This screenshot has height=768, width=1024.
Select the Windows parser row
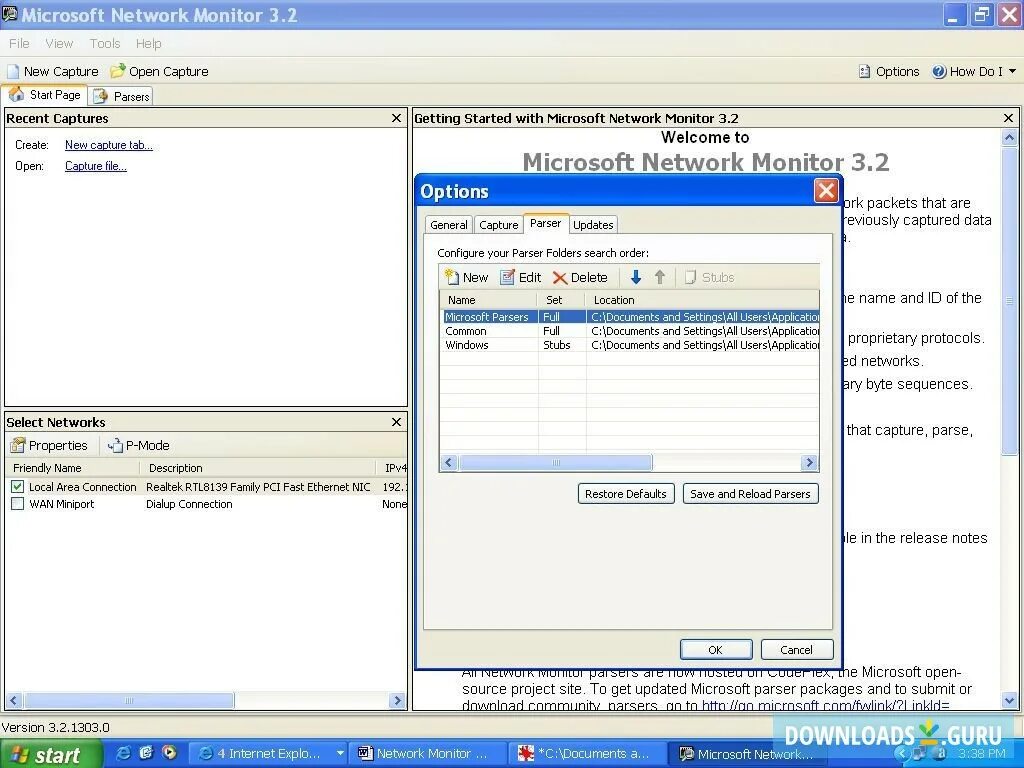pos(630,345)
